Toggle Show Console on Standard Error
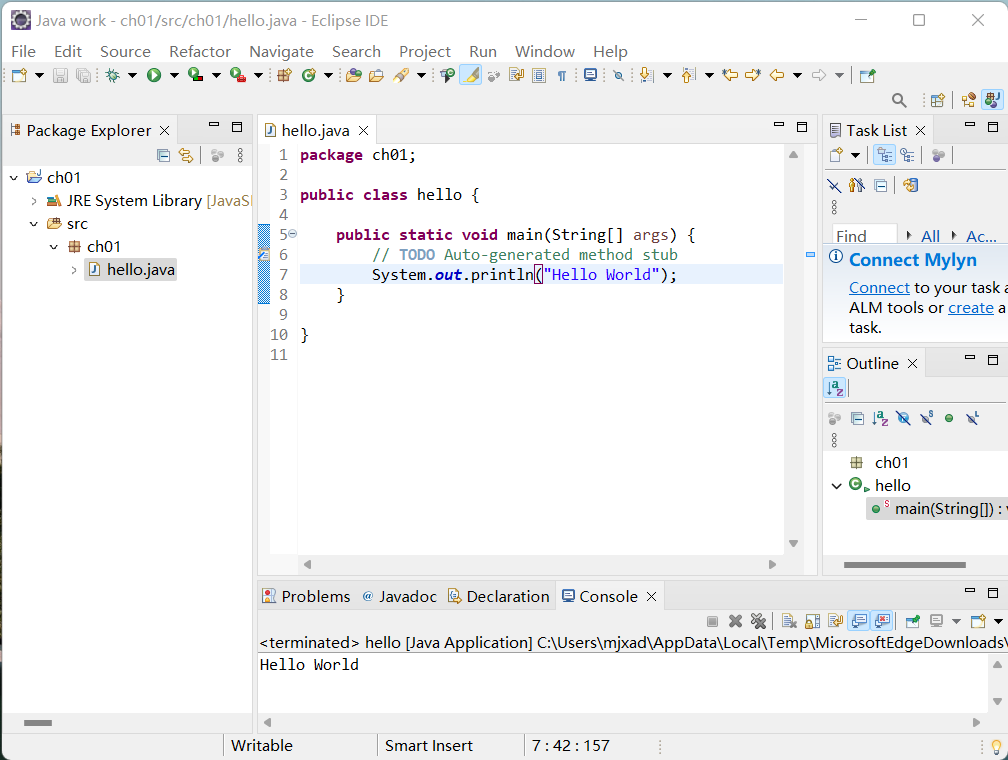The height and width of the screenshot is (760, 1008). tap(882, 621)
